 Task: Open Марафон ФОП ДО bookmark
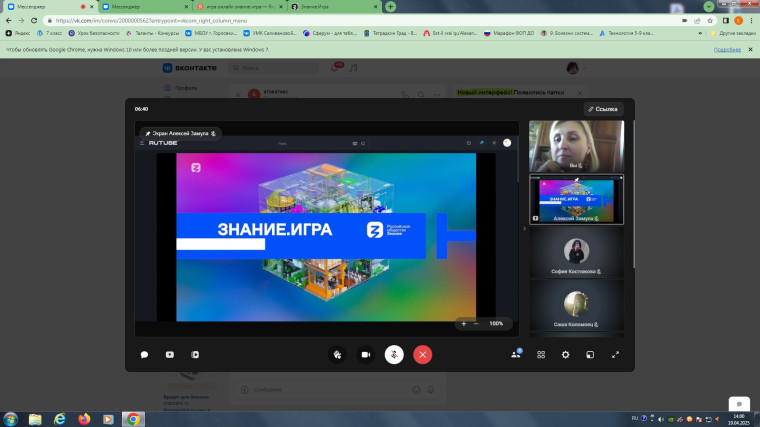click(x=509, y=33)
